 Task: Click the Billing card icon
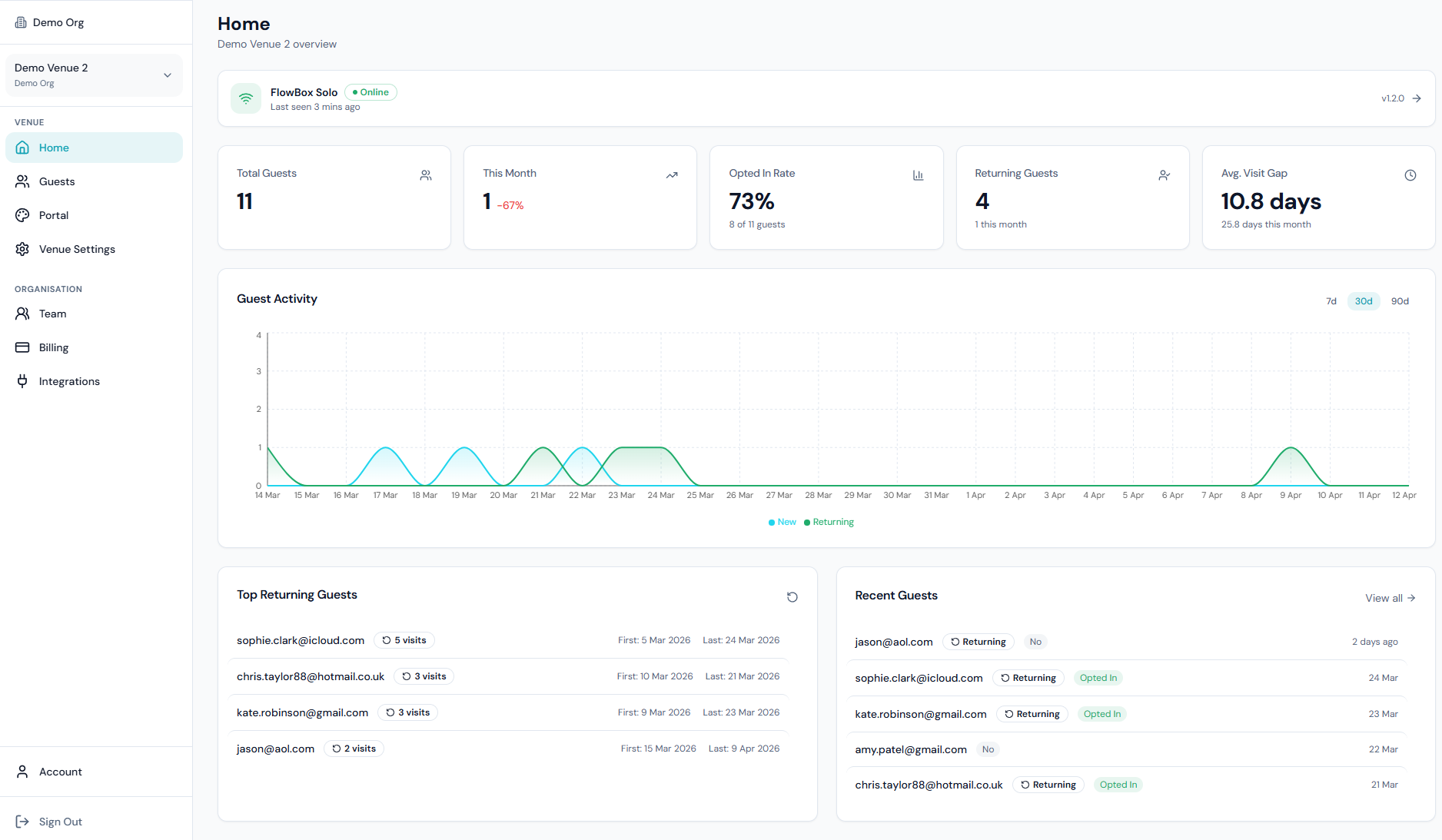coord(22,347)
